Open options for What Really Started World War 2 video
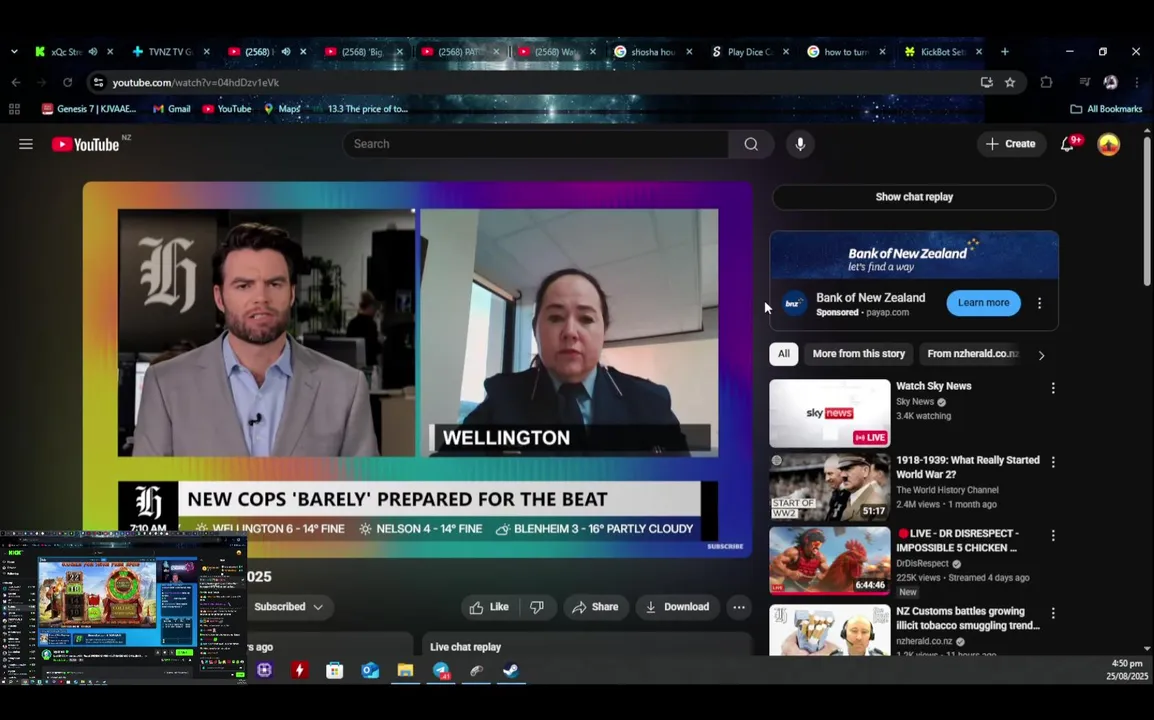1154x720 pixels. pos(1053,462)
